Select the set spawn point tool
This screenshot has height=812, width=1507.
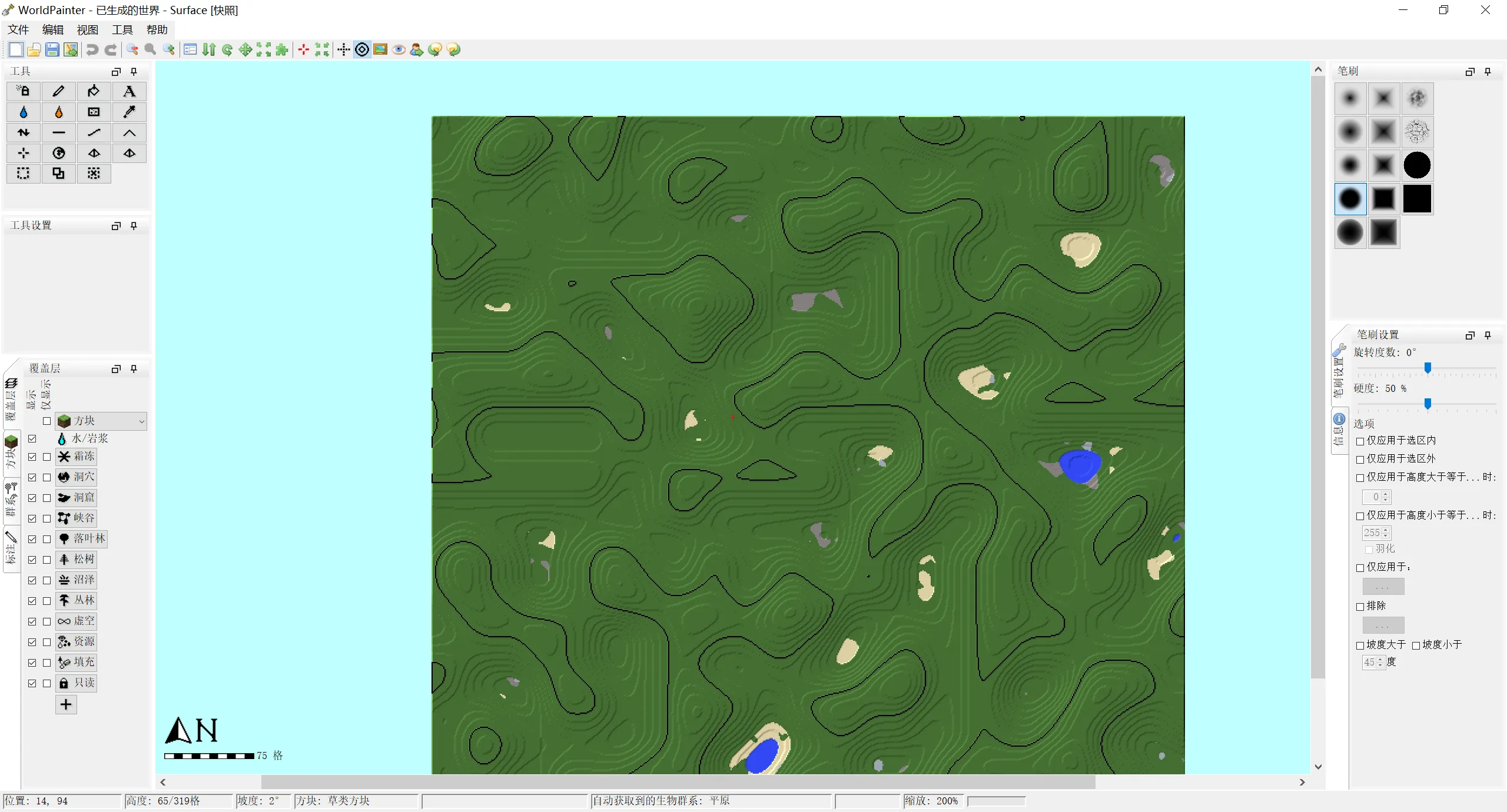[x=23, y=153]
